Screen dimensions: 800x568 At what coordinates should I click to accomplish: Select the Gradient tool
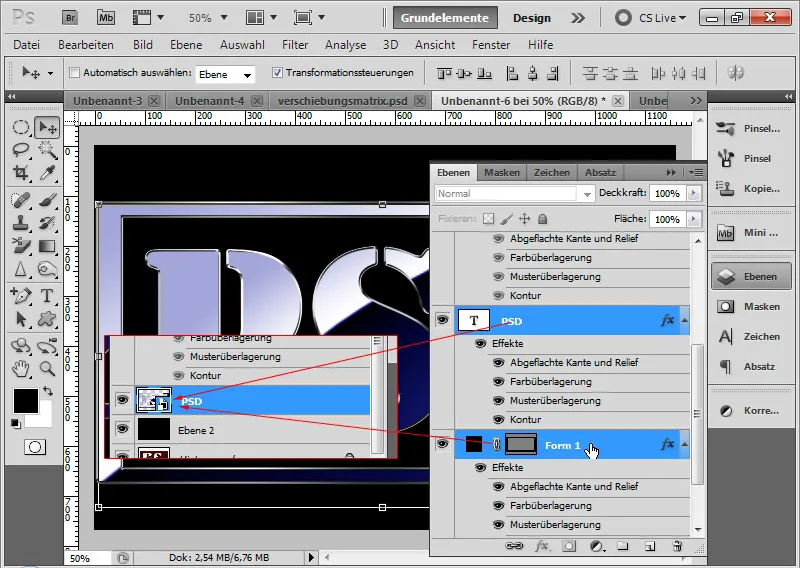pos(47,246)
